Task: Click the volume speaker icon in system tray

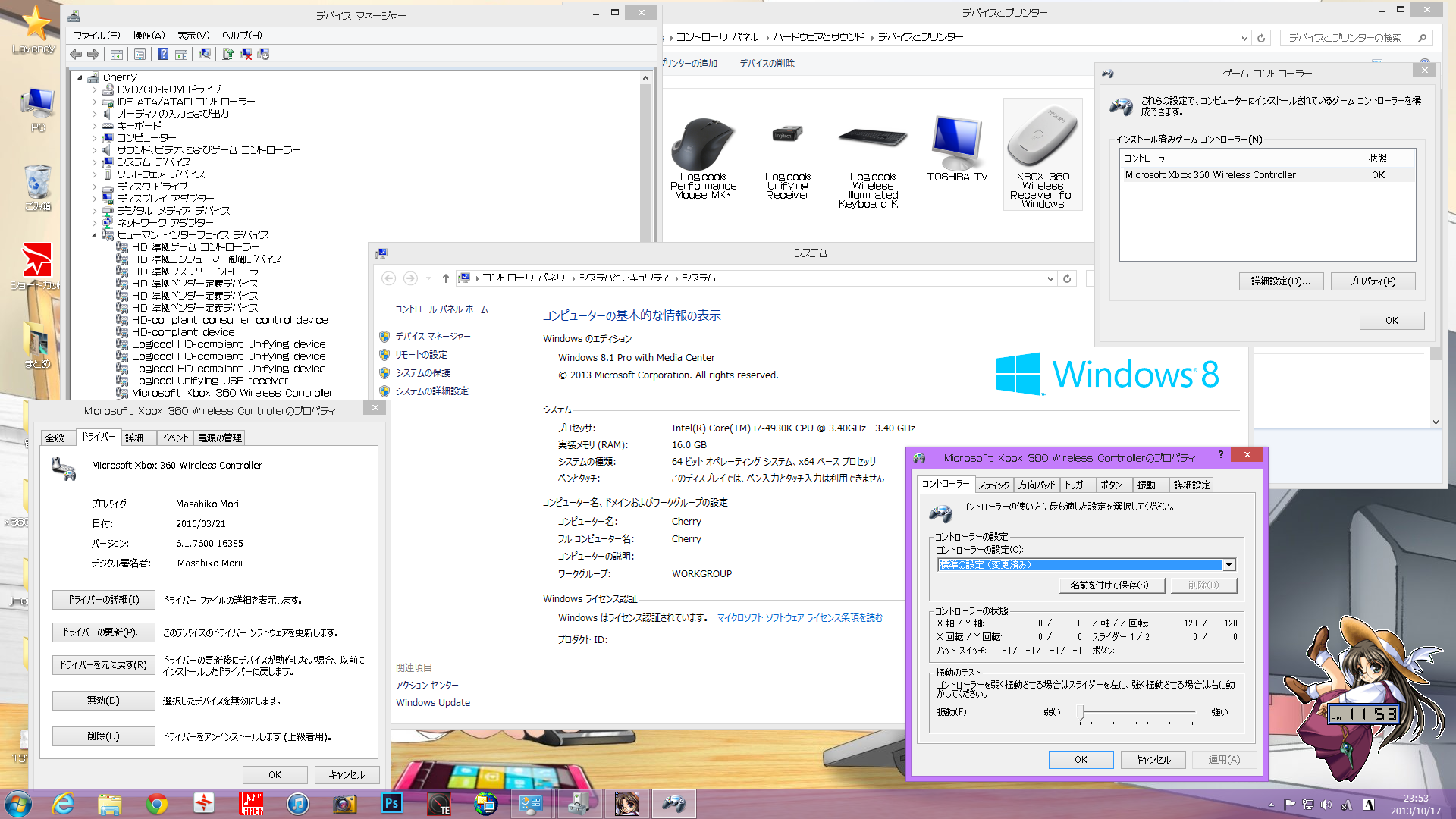Action: coord(1326,805)
